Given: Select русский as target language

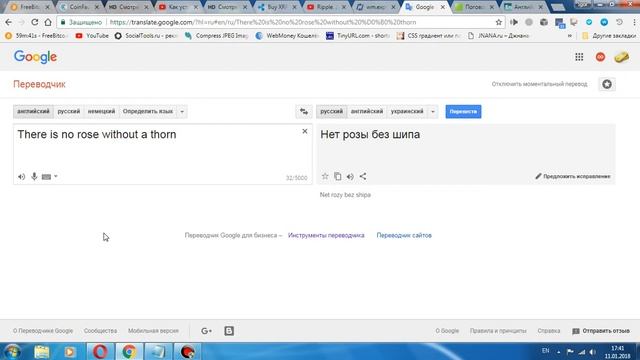Looking at the screenshot, I should click(331, 111).
